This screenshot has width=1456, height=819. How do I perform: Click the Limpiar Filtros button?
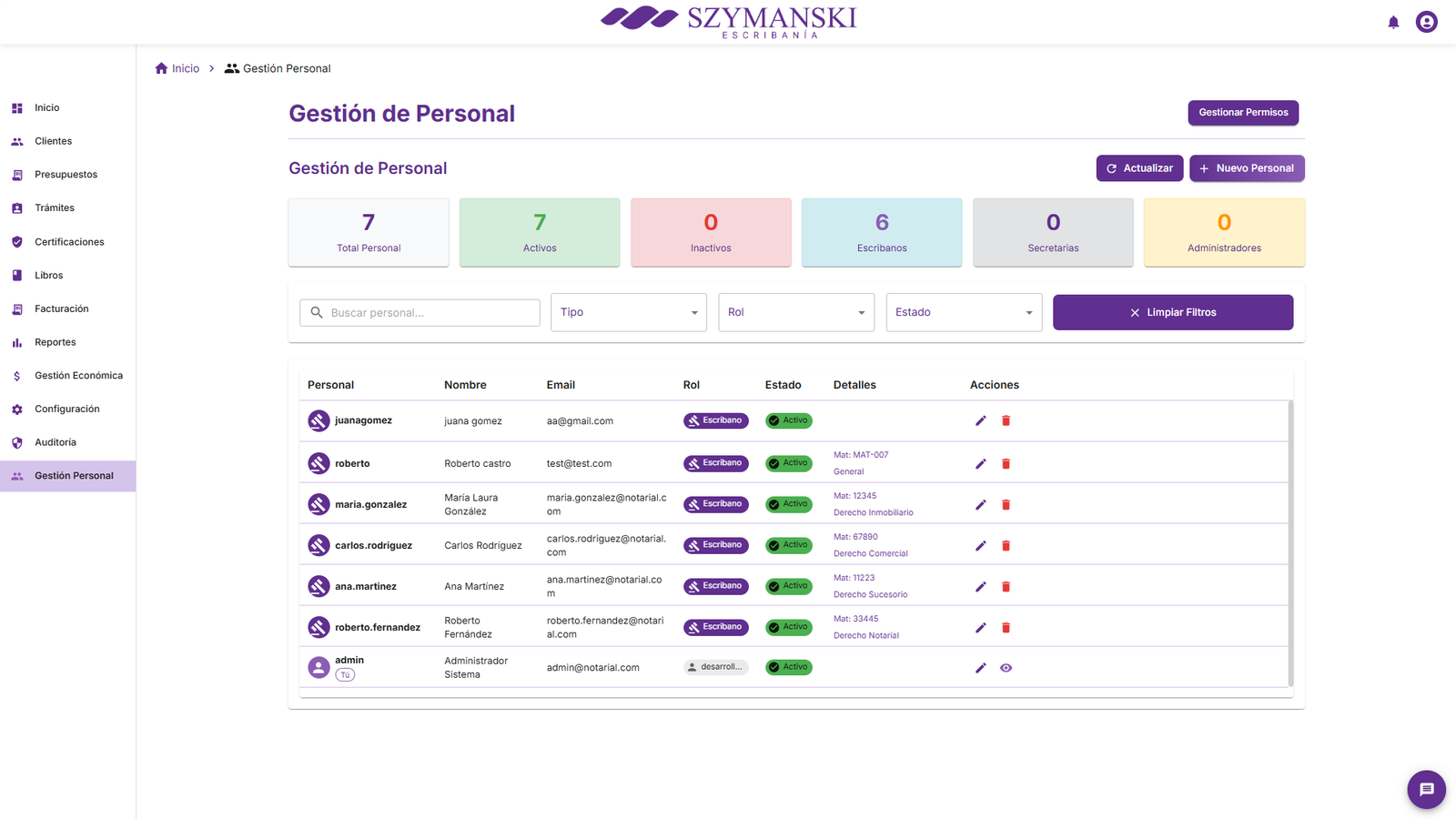(1172, 312)
